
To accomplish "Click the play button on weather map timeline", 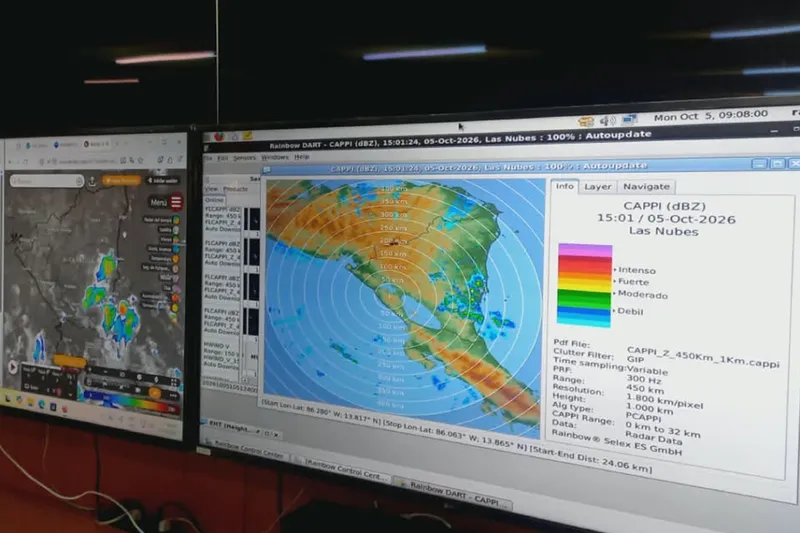I will pos(13,367).
